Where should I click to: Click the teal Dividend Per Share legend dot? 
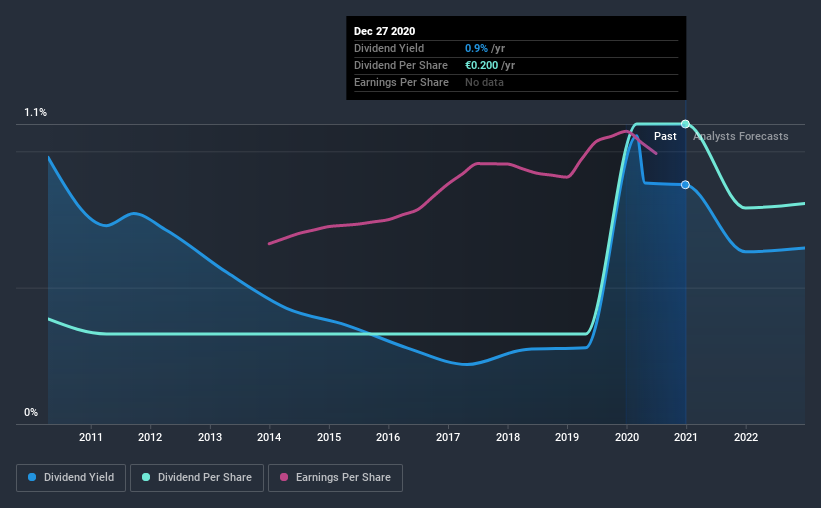(146, 477)
